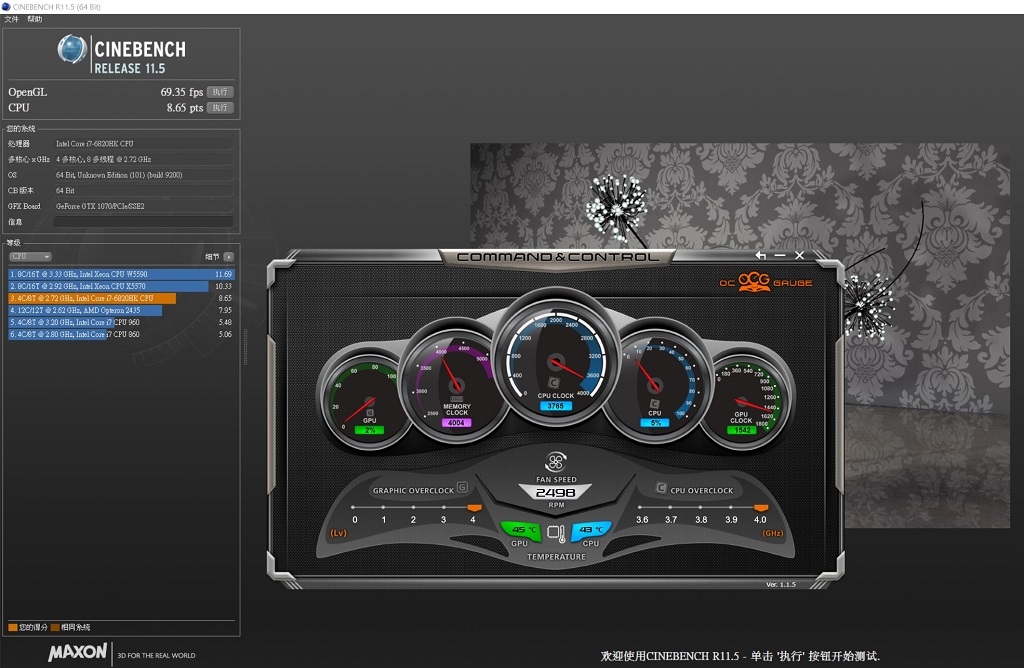This screenshot has width=1024, height=668.
Task: Click the 信息 info input field
Action: tap(143, 222)
